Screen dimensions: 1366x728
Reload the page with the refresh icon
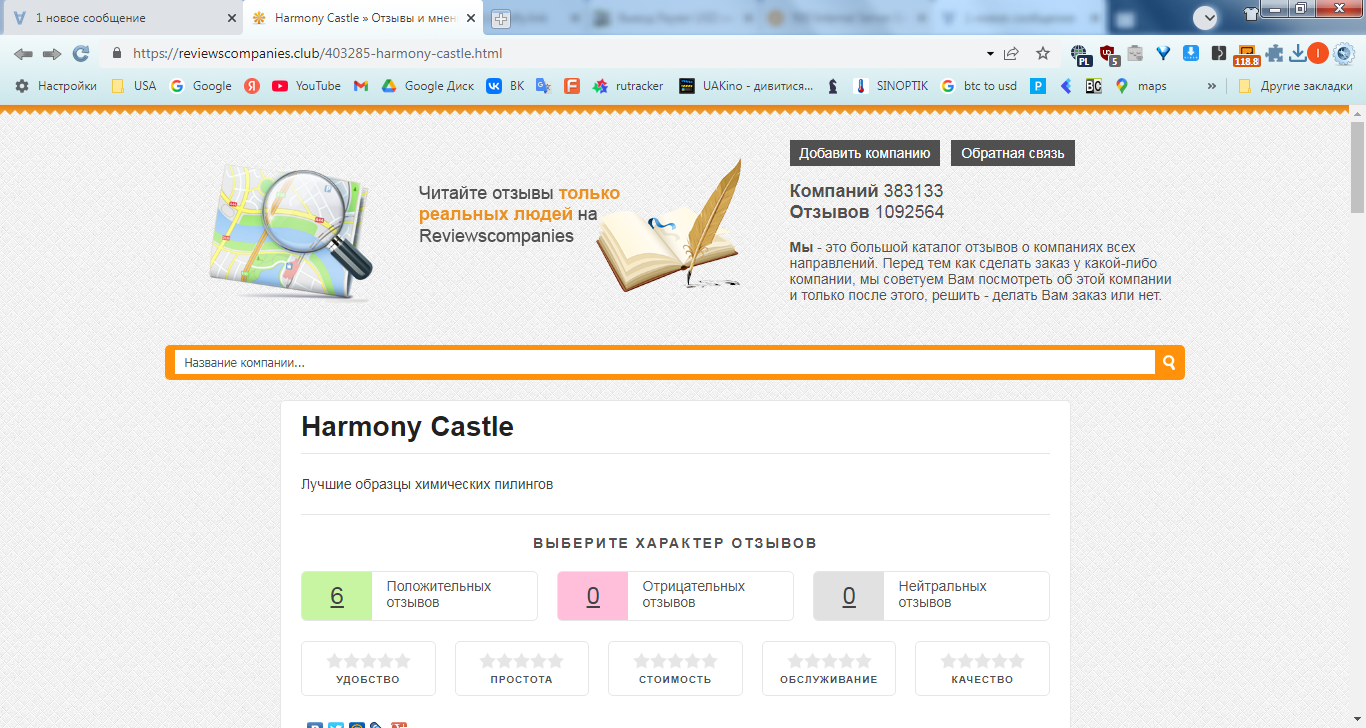click(x=81, y=53)
